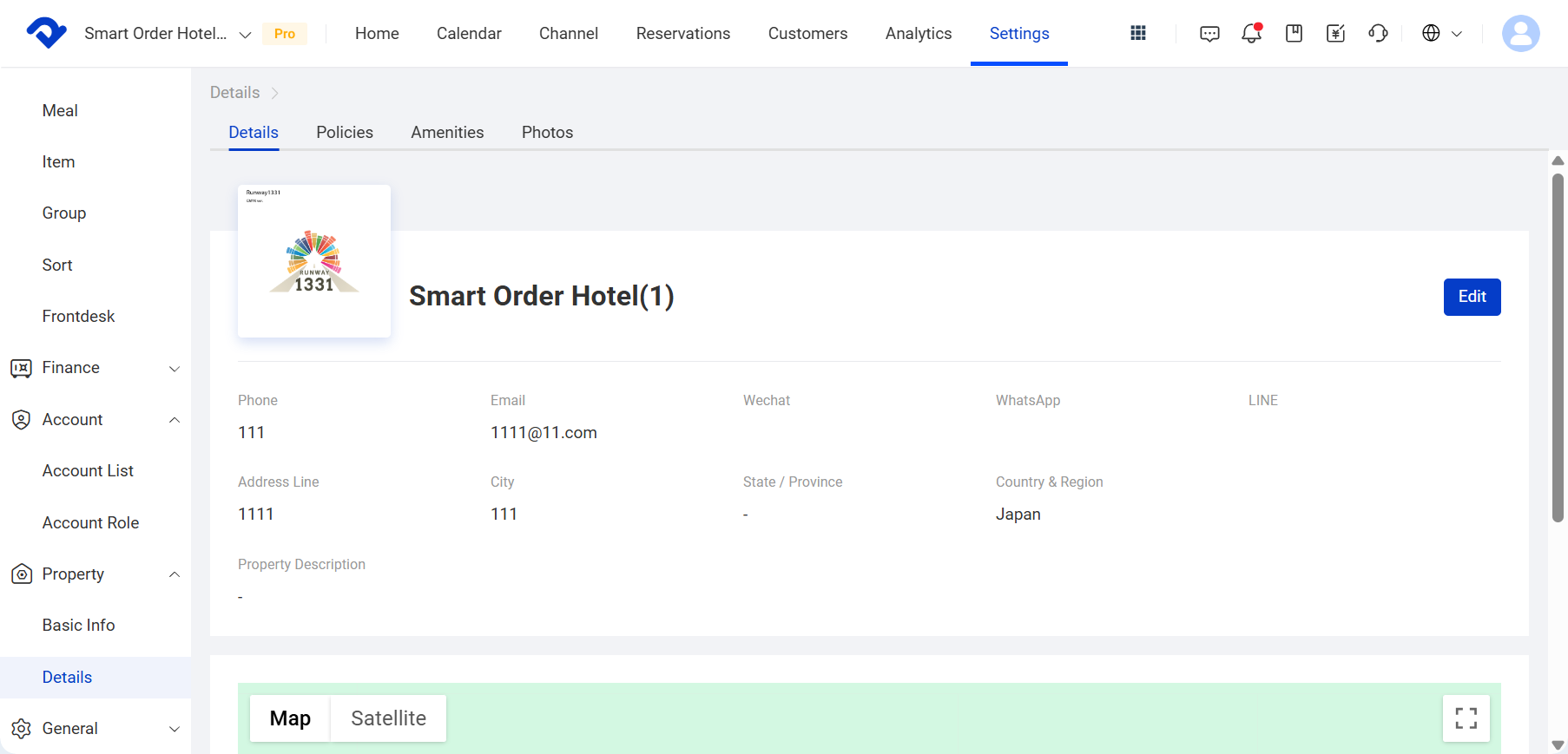Click the globe language selector
The width and height of the screenshot is (1568, 754).
[1441, 33]
